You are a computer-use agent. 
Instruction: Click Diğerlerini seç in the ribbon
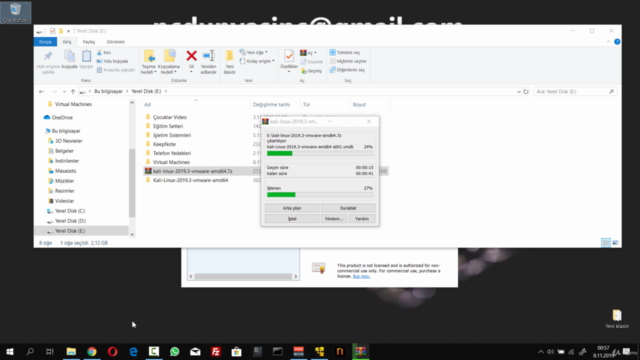point(347,70)
